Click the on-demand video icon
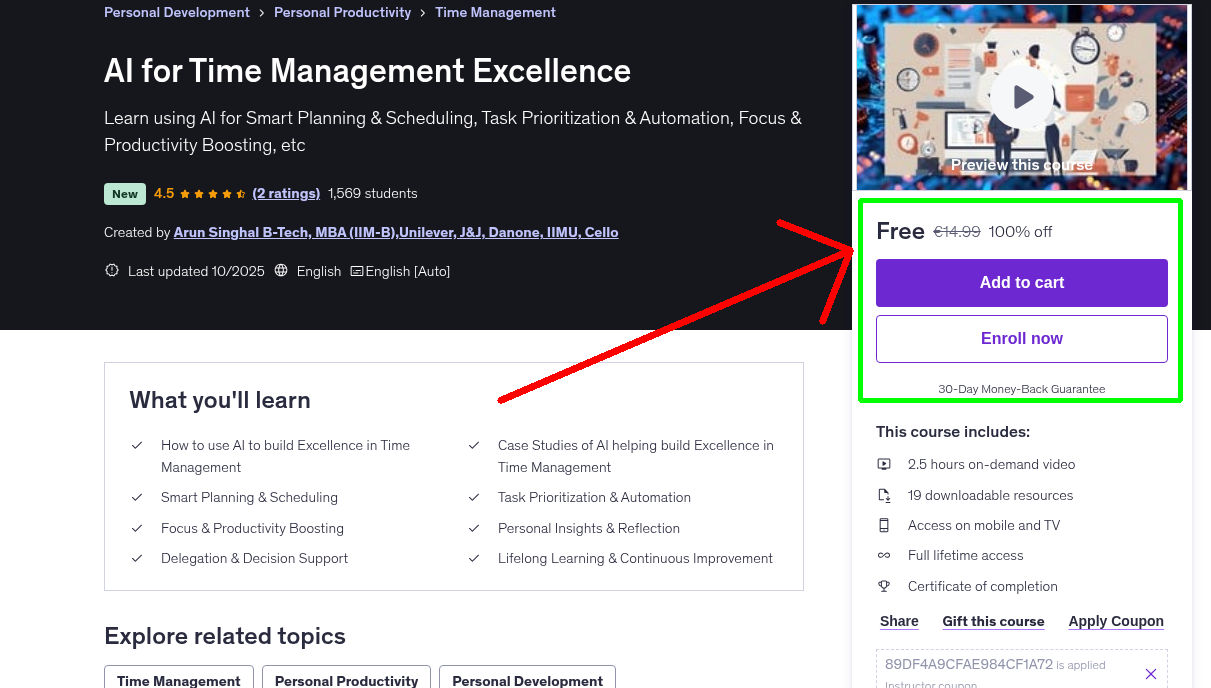Image resolution: width=1211 pixels, height=688 pixels. point(884,464)
